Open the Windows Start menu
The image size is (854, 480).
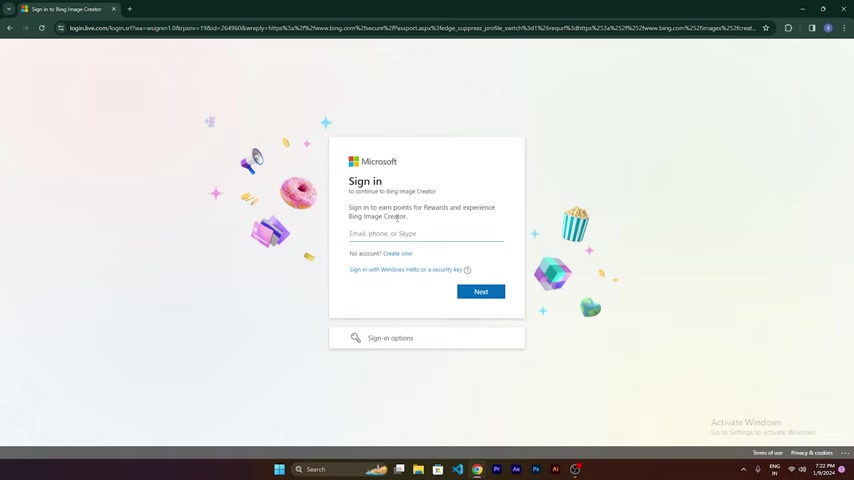[x=279, y=469]
